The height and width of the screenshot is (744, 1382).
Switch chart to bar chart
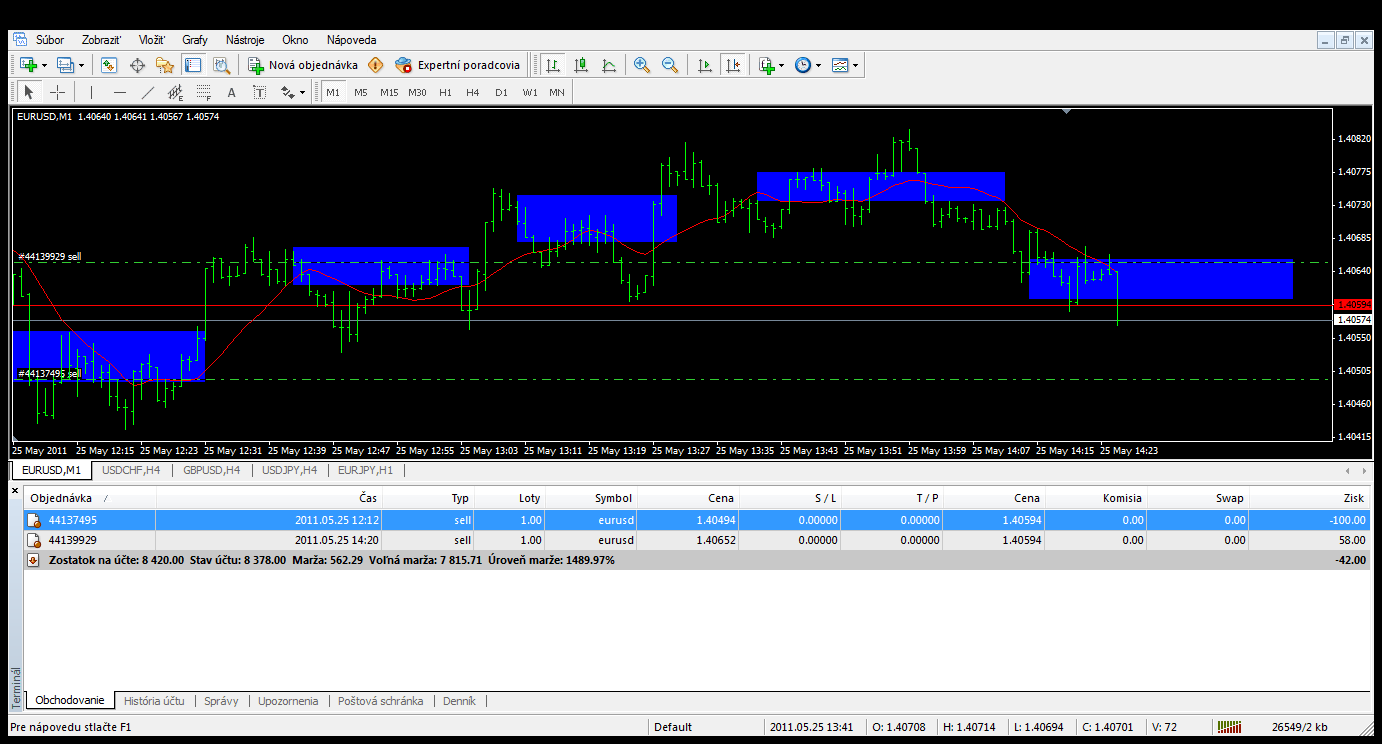click(x=553, y=65)
